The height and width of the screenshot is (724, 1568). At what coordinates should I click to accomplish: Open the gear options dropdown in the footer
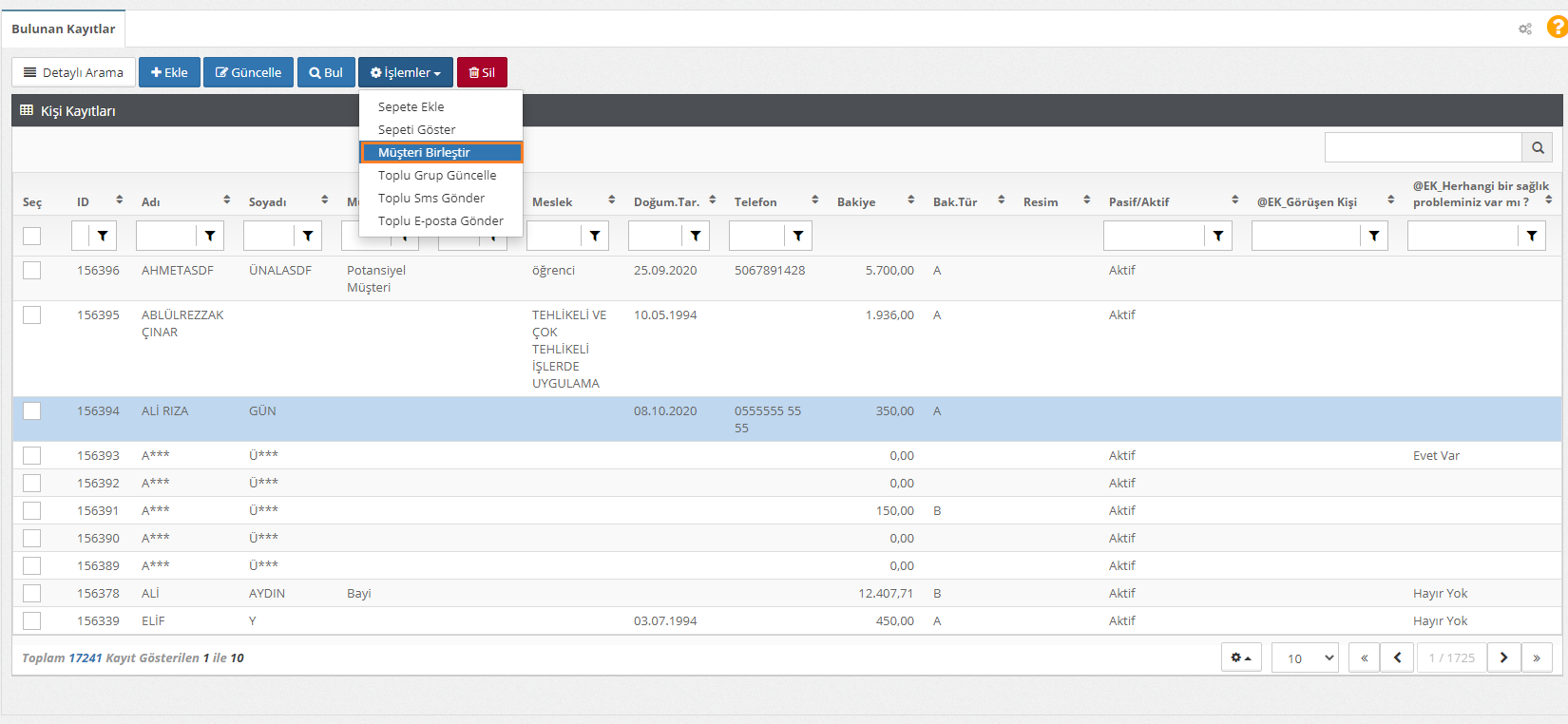(1241, 657)
